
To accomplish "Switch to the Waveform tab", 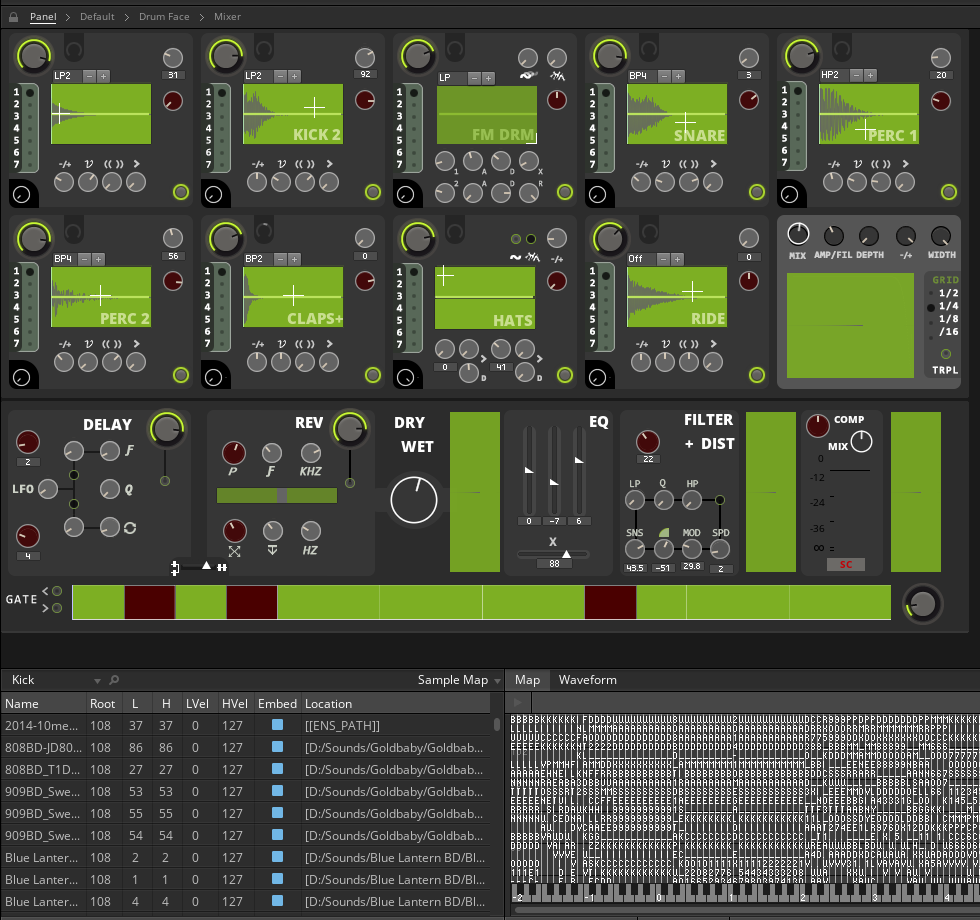I will pyautogui.click(x=587, y=680).
